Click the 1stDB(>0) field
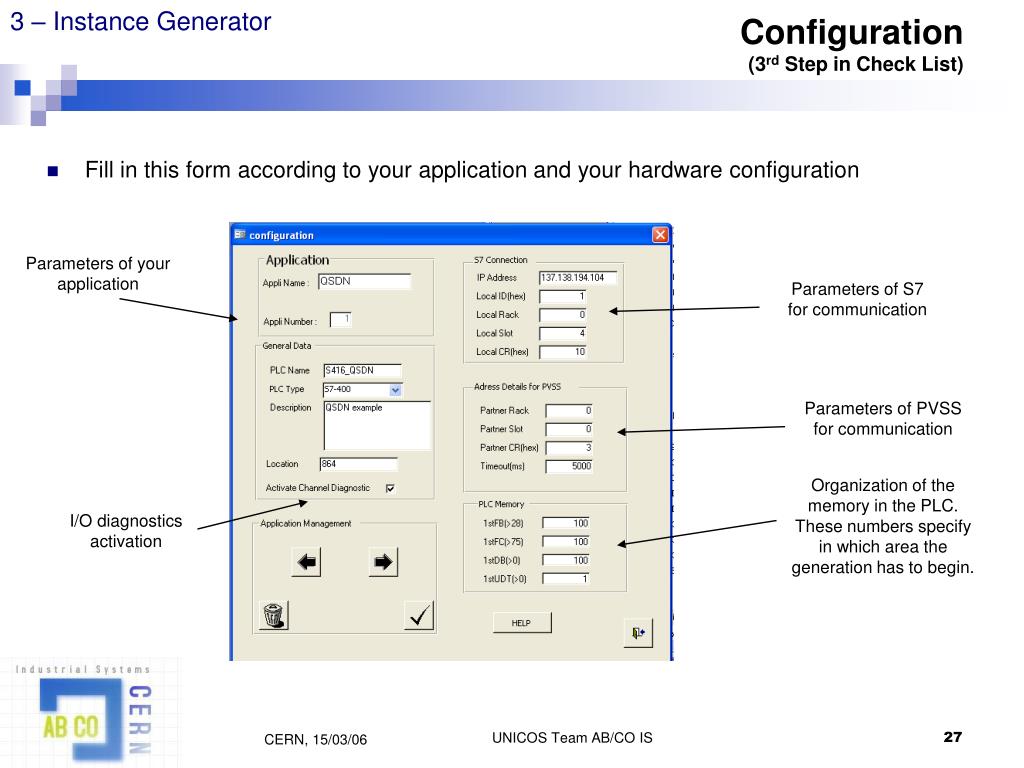 point(566,560)
